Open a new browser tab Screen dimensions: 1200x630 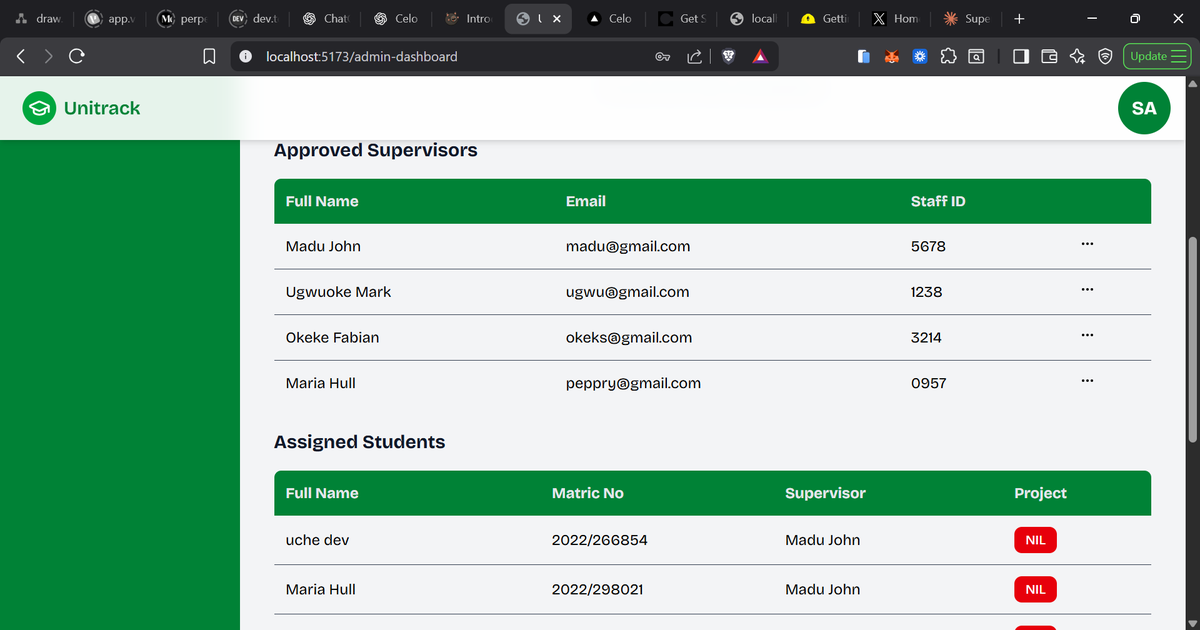1019,17
